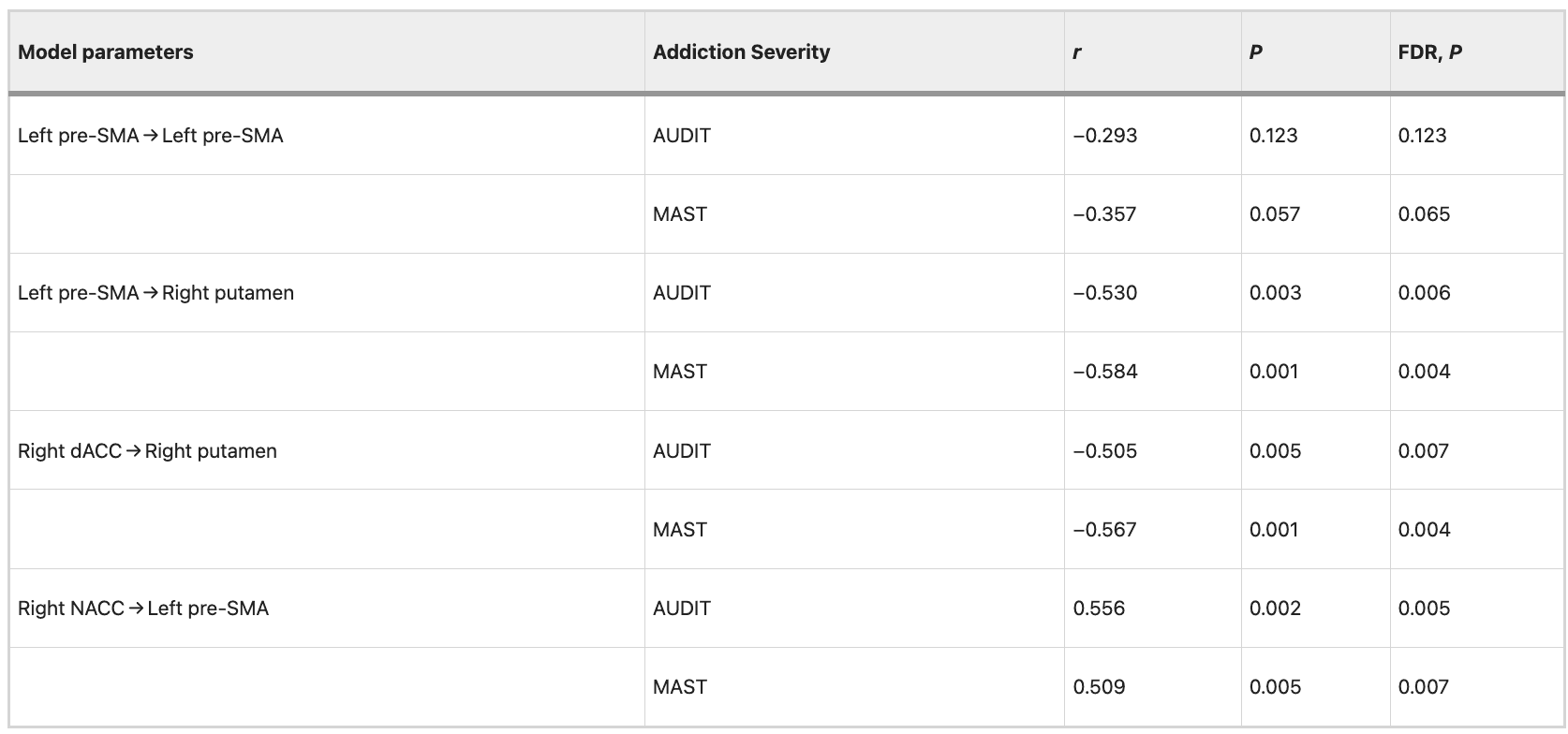Viewport: 1568px width, 734px height.
Task: Click the r value −0.357
Action: coord(1104,214)
